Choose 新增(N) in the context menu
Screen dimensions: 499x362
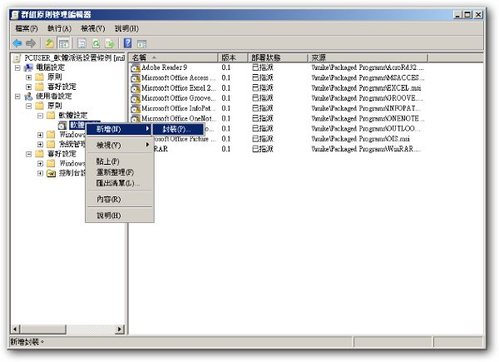point(119,129)
